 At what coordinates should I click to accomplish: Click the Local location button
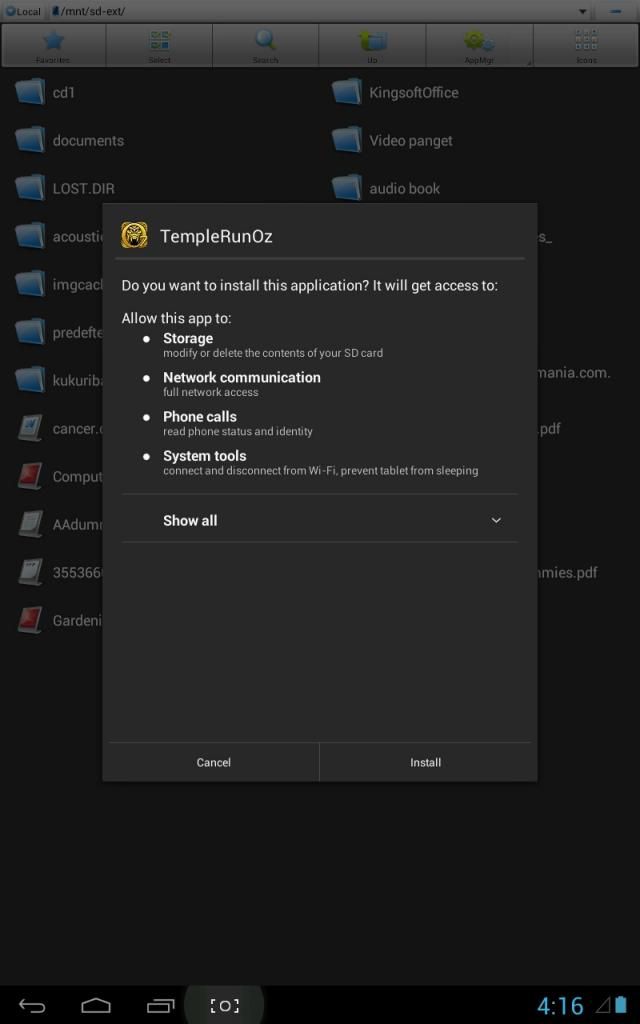pyautogui.click(x=23, y=11)
